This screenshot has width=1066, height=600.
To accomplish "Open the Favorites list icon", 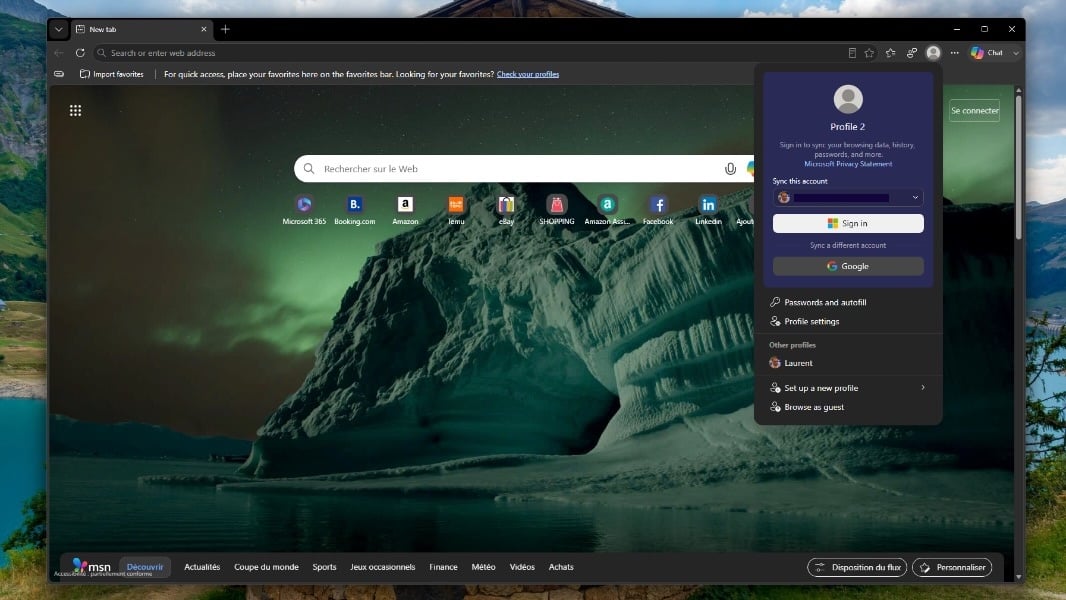I will [891, 53].
